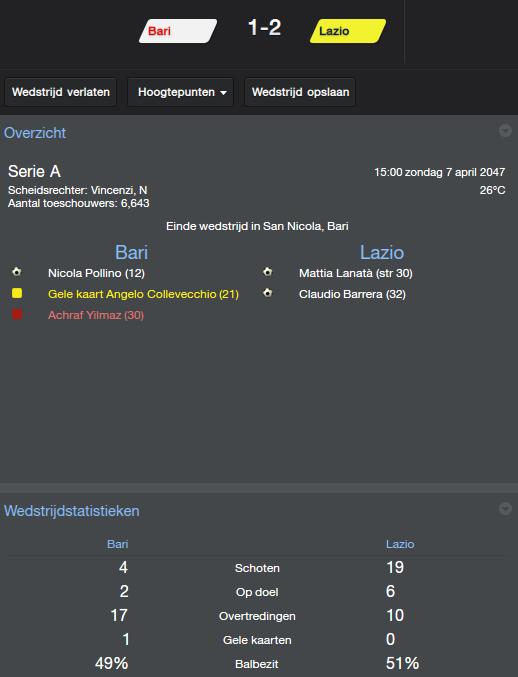
Task: Click the goal ball icon beside Nicola Pollino
Action: (x=17, y=272)
